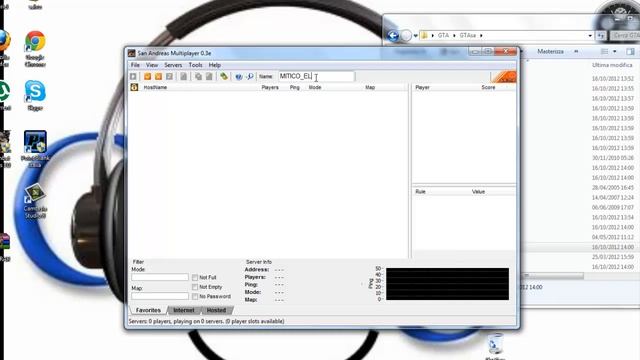The width and height of the screenshot is (640, 360).
Task: Click the GTA breadcrumb in address bar
Action: (443, 36)
